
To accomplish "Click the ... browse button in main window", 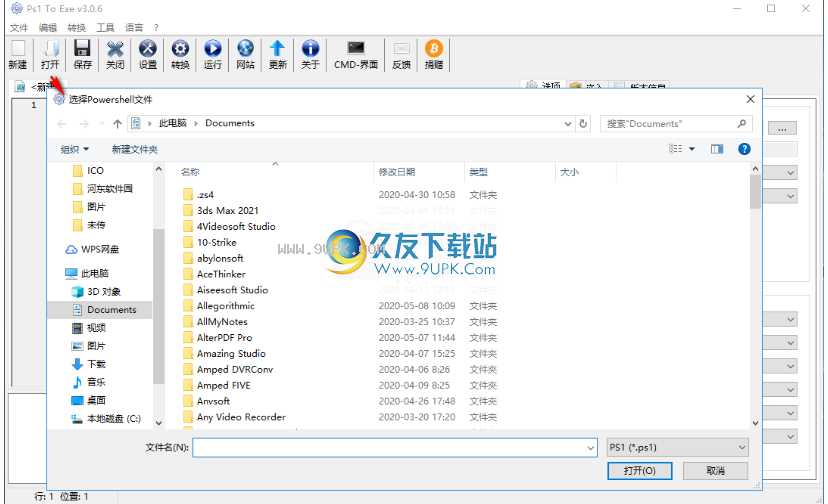I will (782, 128).
